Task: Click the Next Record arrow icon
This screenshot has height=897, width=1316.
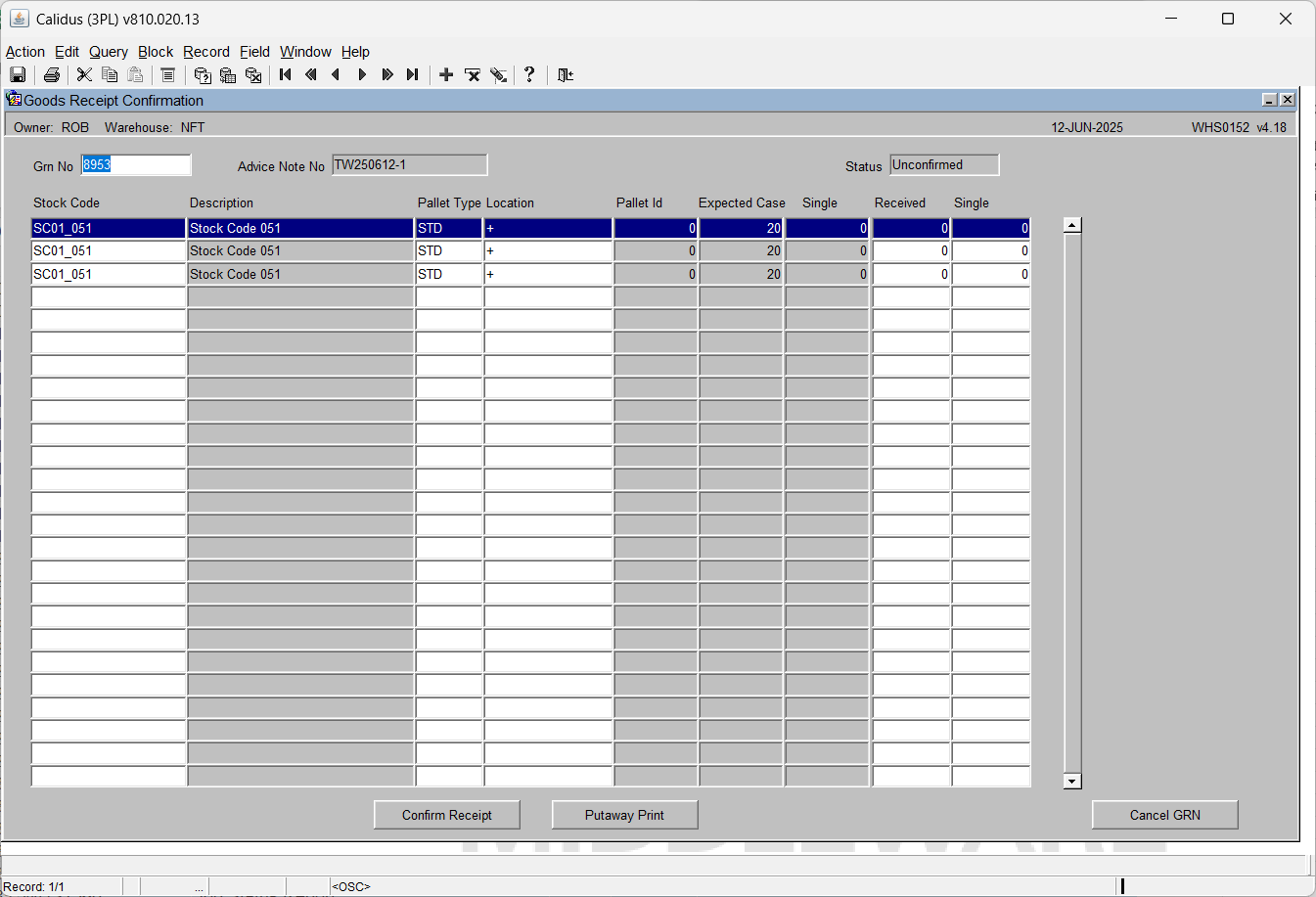Action: (362, 75)
